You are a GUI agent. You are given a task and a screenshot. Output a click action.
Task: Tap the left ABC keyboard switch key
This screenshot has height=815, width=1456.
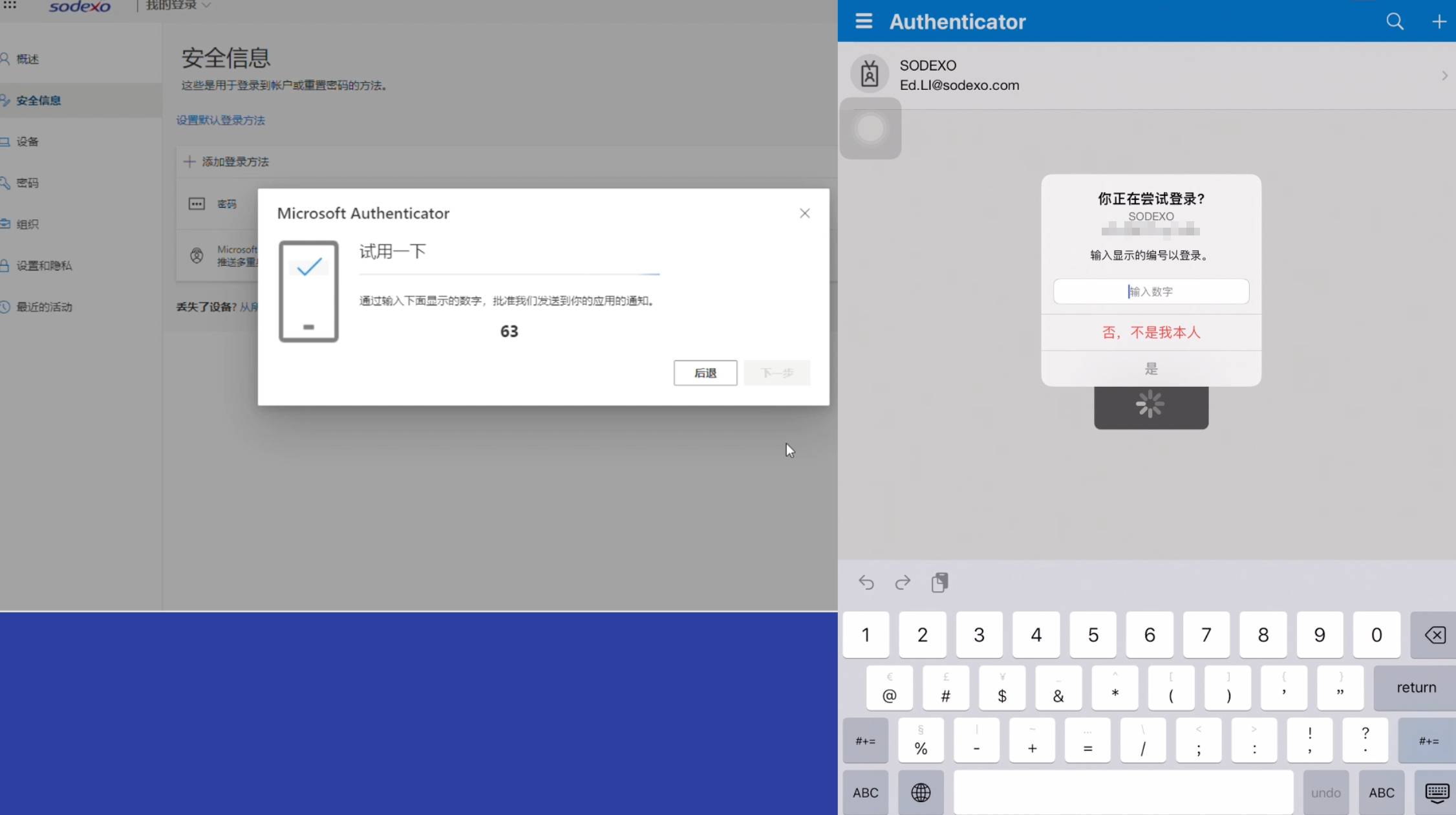[865, 792]
